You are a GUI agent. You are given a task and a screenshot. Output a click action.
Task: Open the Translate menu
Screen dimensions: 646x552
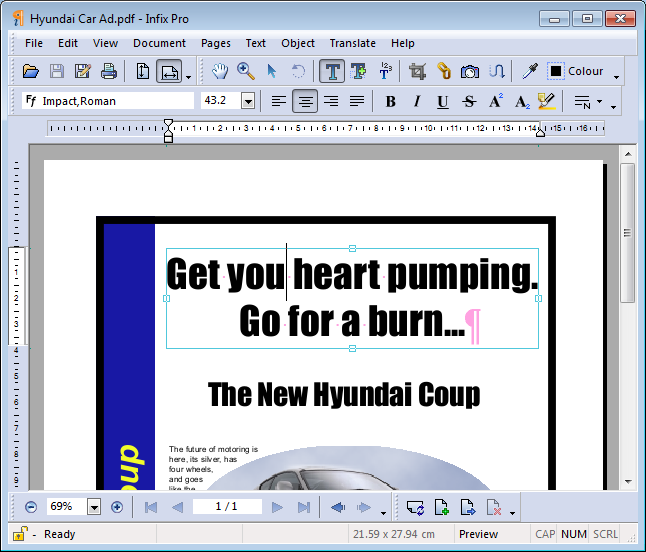pyautogui.click(x=352, y=43)
